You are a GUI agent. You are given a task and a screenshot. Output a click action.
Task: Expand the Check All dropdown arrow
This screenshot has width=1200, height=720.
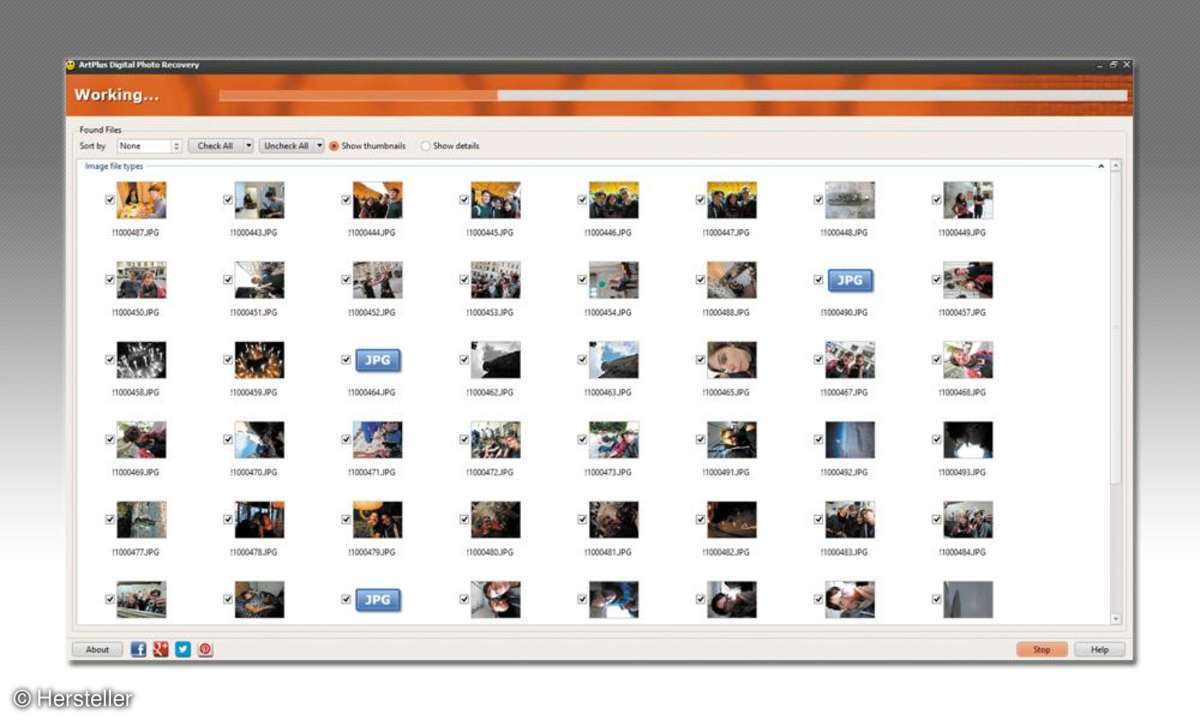249,146
